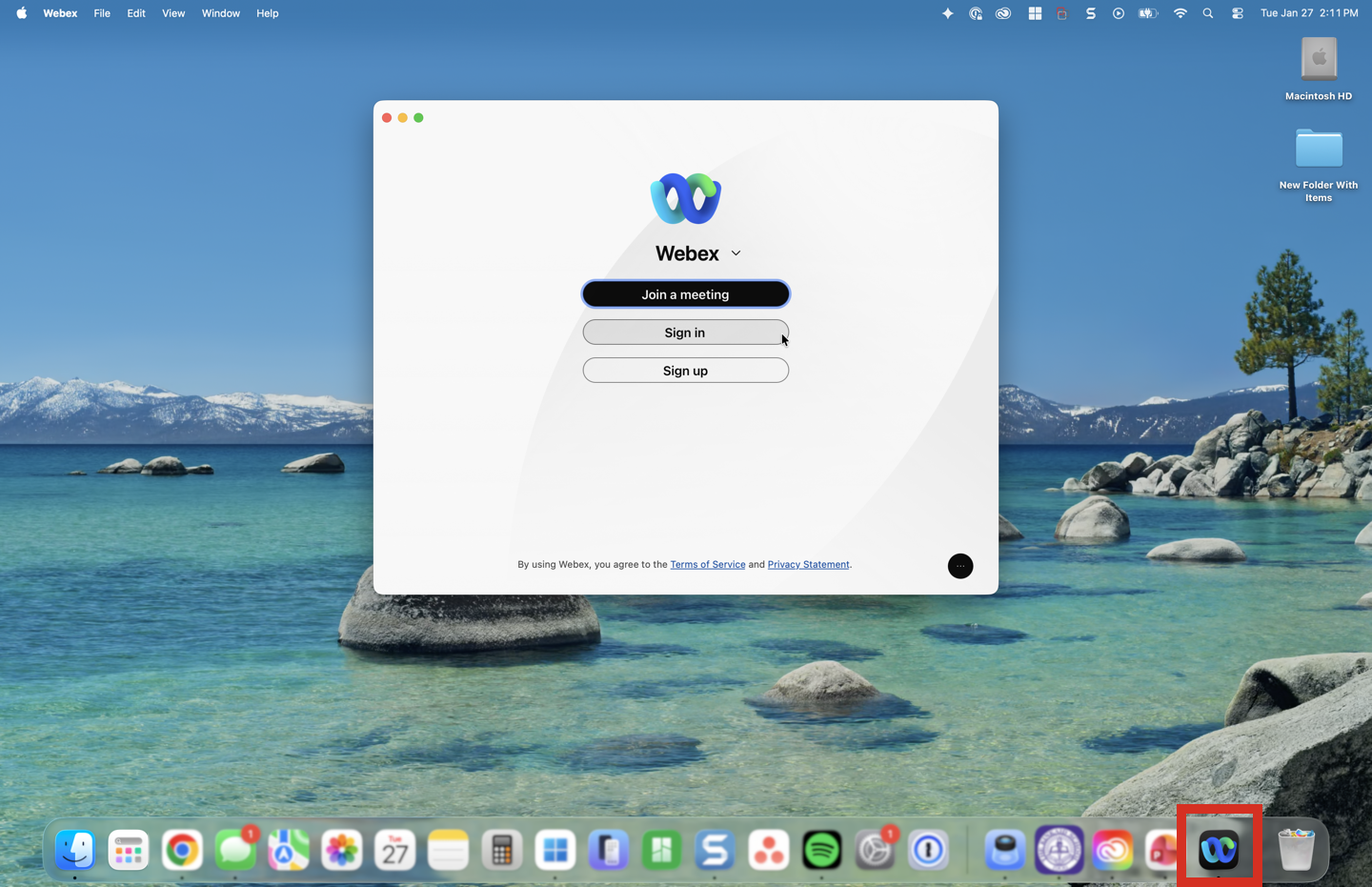Click the Wi-Fi icon in menu bar
The height and width of the screenshot is (887, 1372).
point(1180,13)
